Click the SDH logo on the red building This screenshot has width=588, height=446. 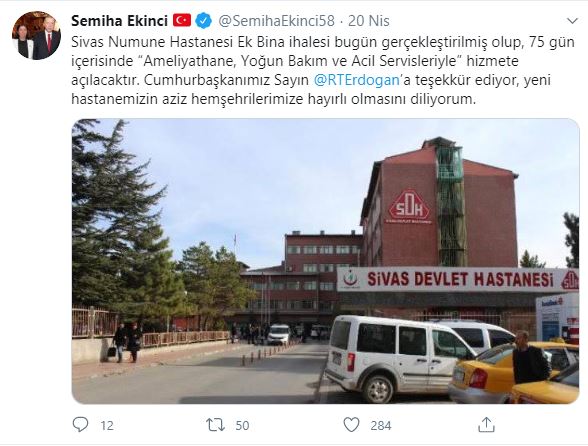coord(409,206)
